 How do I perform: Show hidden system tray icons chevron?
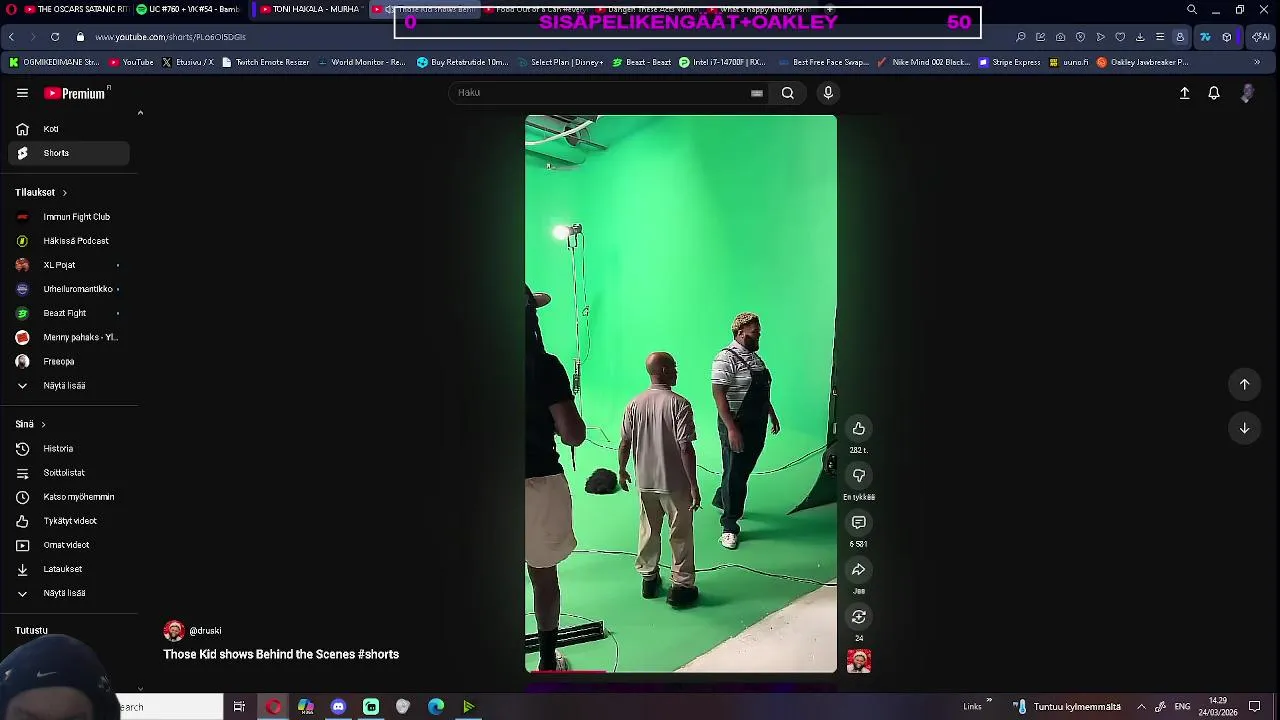click(1141, 707)
